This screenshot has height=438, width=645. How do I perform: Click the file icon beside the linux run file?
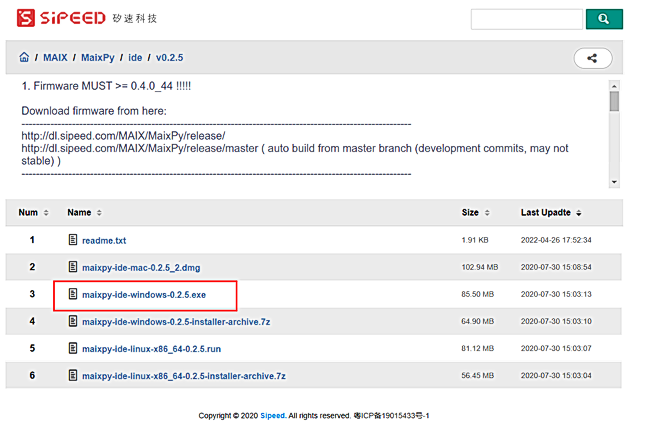(73, 348)
